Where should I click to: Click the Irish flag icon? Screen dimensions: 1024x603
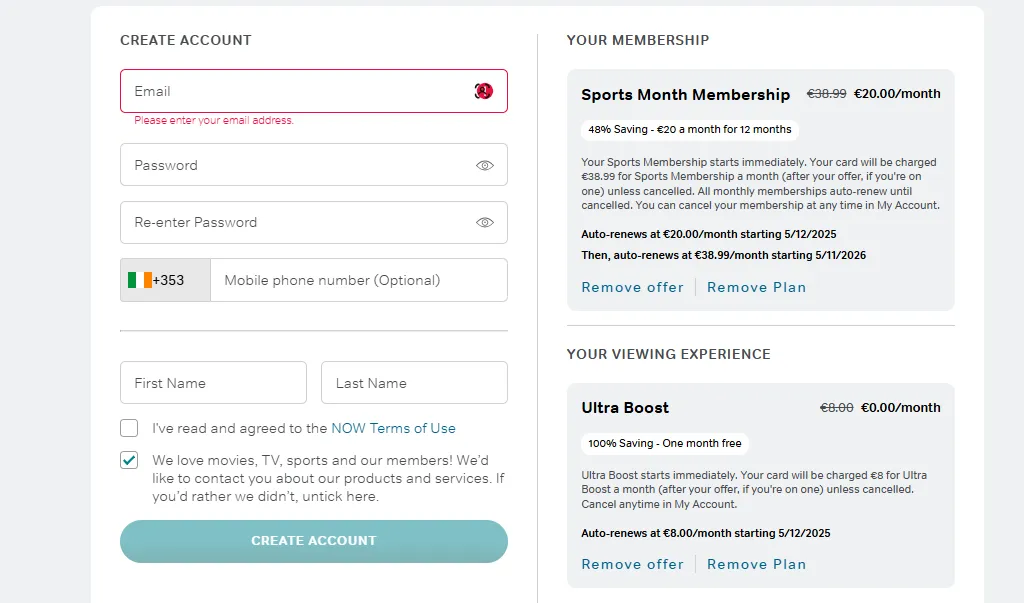click(x=140, y=280)
